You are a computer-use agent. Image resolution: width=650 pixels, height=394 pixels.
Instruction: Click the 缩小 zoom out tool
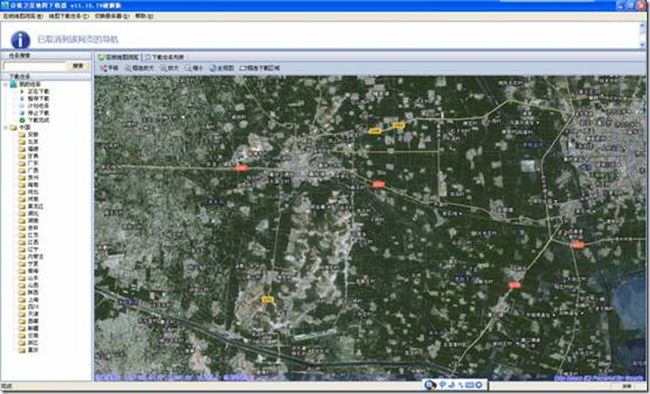(194, 68)
